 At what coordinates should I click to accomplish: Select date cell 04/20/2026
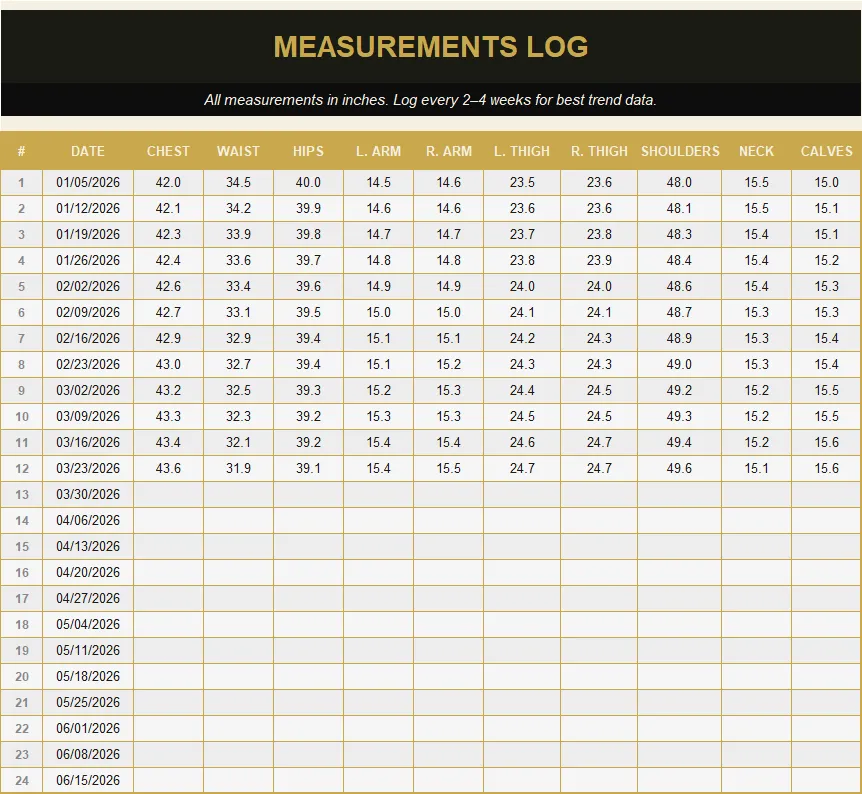click(x=88, y=572)
